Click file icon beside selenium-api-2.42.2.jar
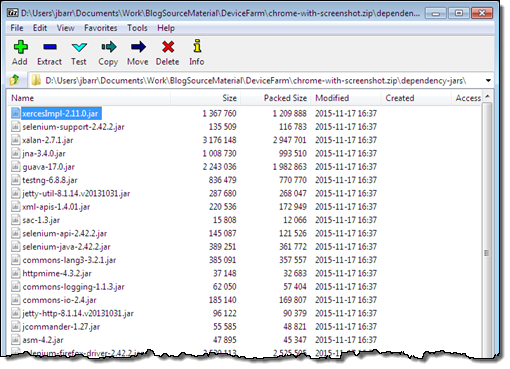This screenshot has height=369, width=510. coord(15,233)
